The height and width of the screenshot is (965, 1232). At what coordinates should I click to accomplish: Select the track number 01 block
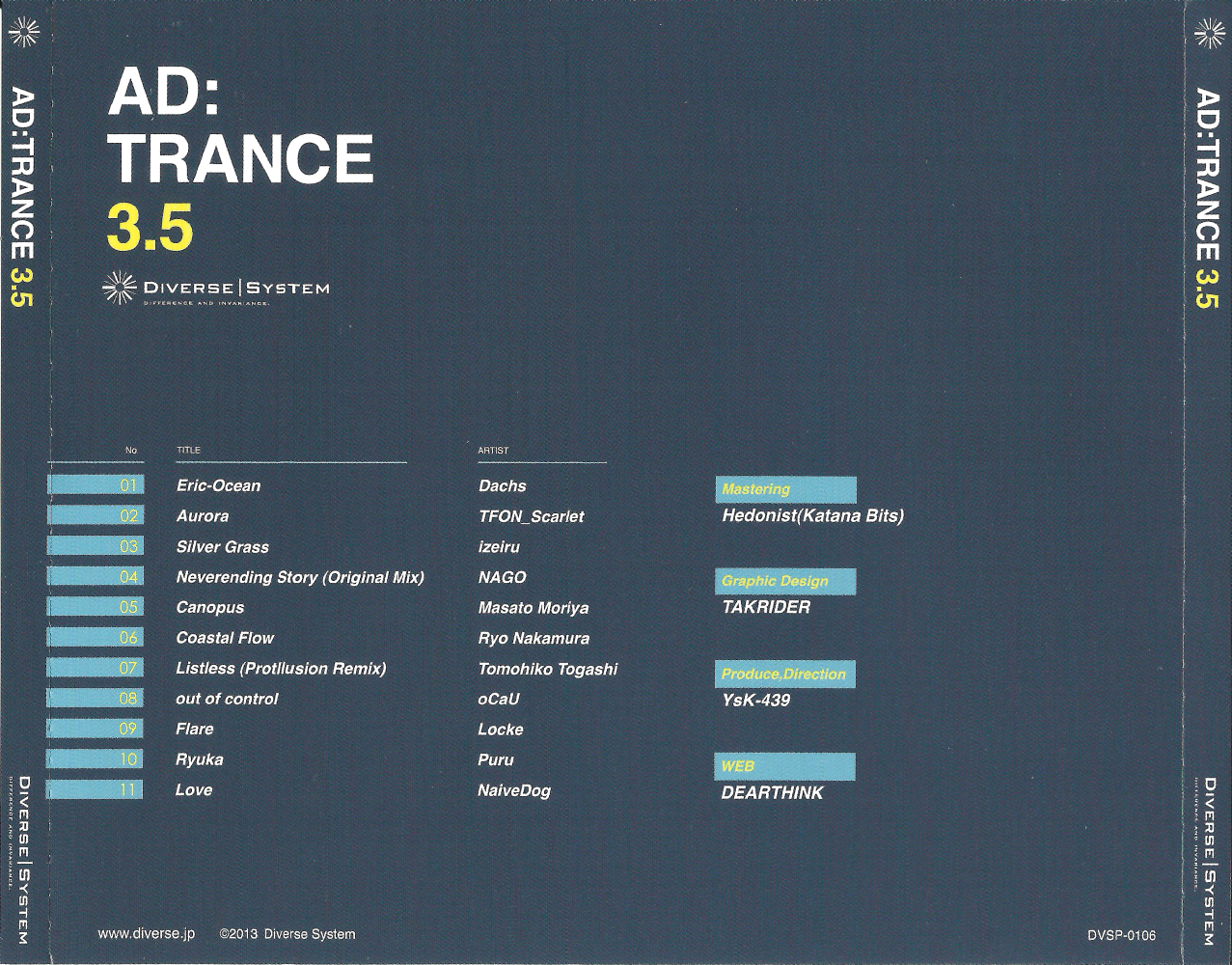pyautogui.click(x=96, y=485)
